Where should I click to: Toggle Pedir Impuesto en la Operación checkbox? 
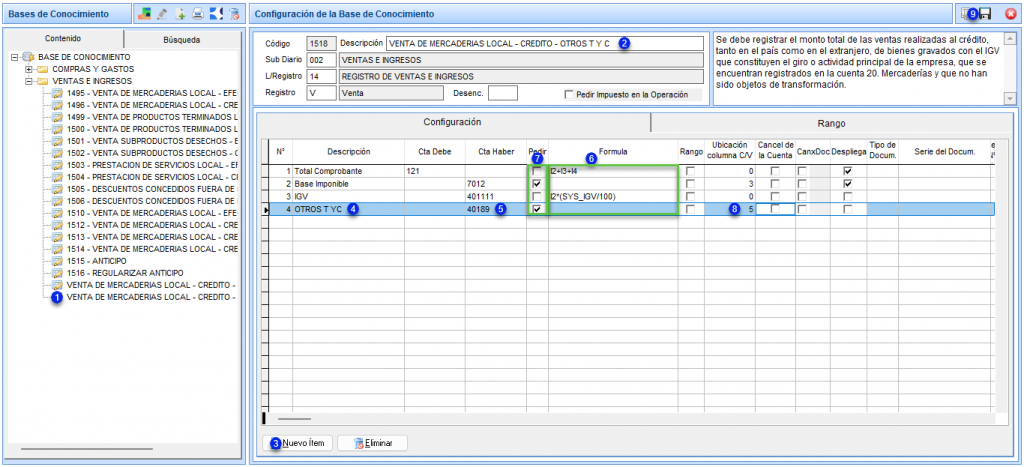pos(569,95)
